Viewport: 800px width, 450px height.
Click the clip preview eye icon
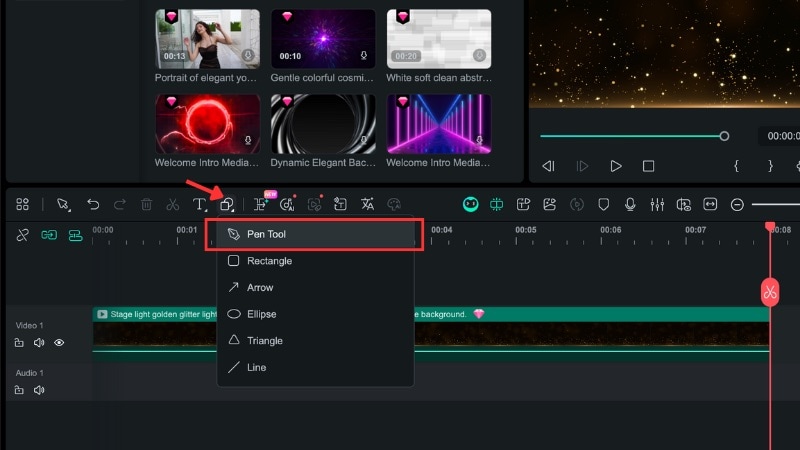pos(684,205)
